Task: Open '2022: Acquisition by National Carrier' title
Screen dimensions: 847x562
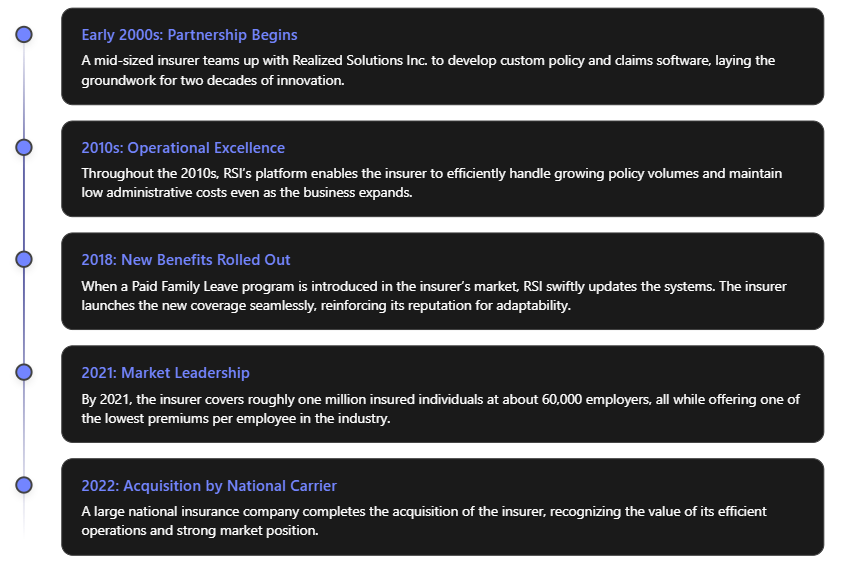Action: point(209,486)
